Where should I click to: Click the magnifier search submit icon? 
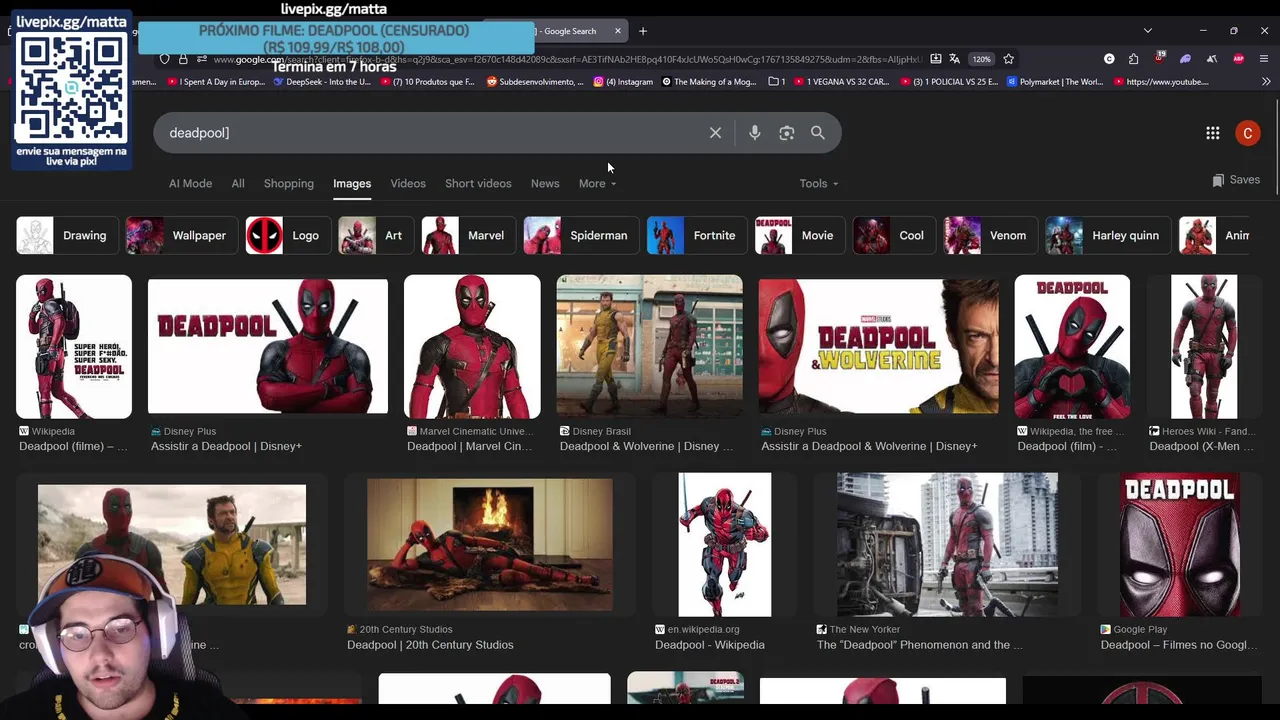(x=818, y=133)
